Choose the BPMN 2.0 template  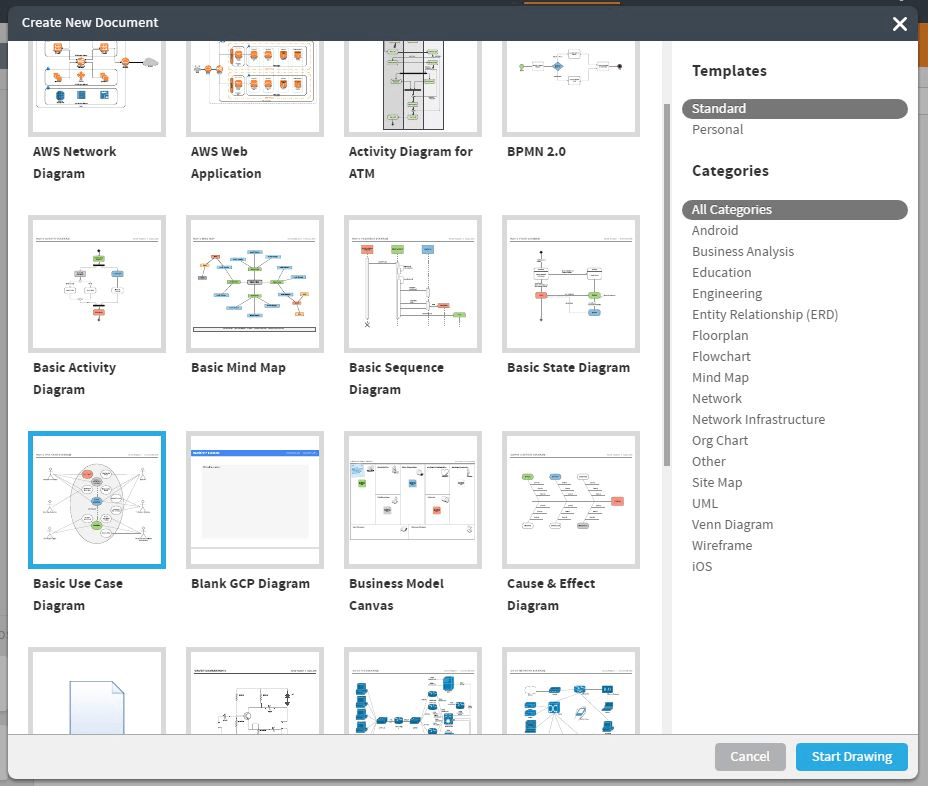pos(570,85)
